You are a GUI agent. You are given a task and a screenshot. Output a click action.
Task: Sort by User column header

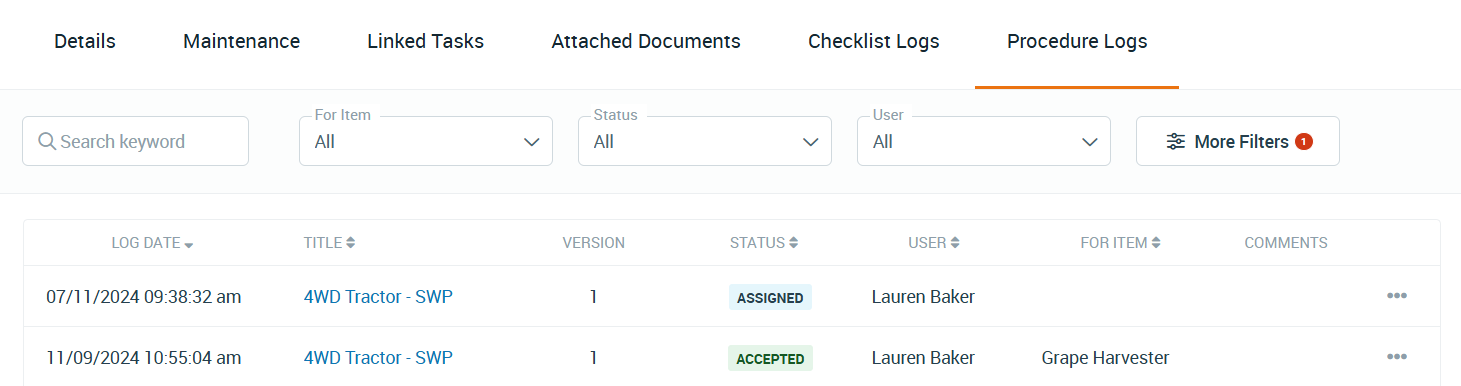coord(933,243)
